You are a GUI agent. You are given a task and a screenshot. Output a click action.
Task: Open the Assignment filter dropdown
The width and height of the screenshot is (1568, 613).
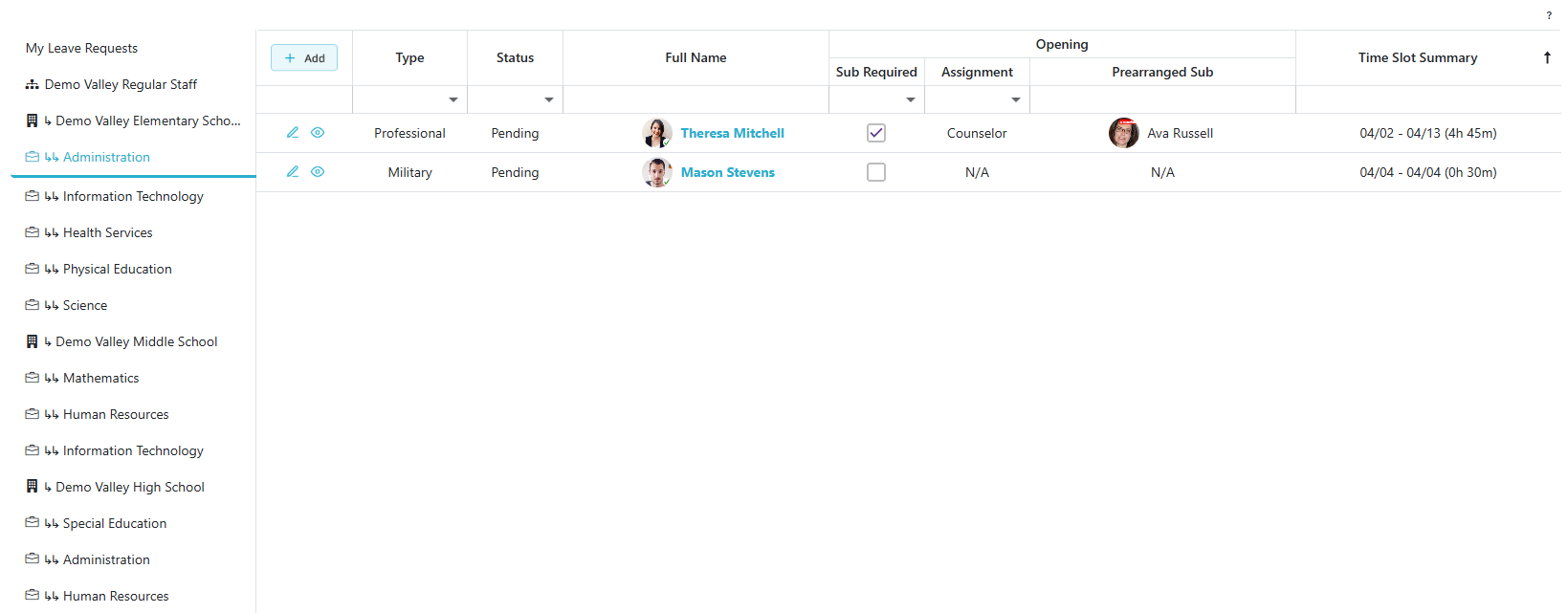click(x=1016, y=99)
